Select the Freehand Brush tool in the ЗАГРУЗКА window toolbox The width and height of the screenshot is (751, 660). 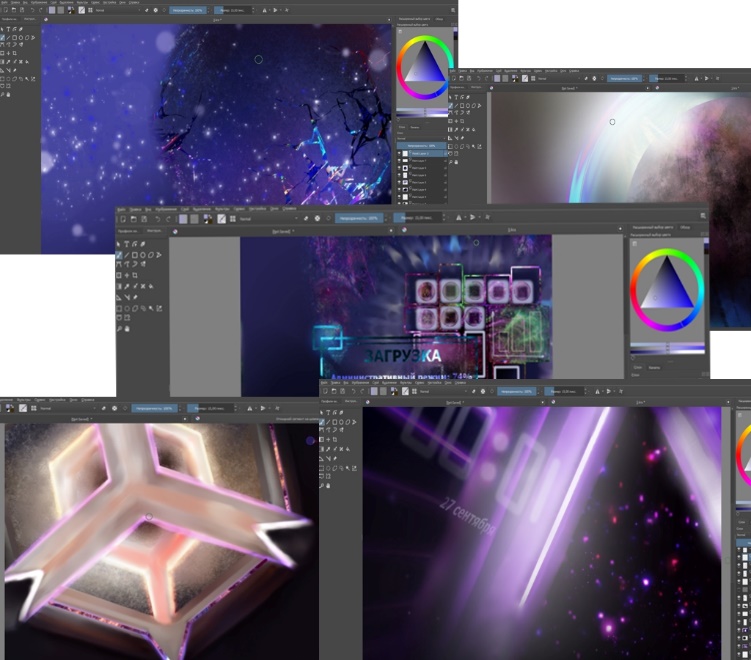pos(120,255)
